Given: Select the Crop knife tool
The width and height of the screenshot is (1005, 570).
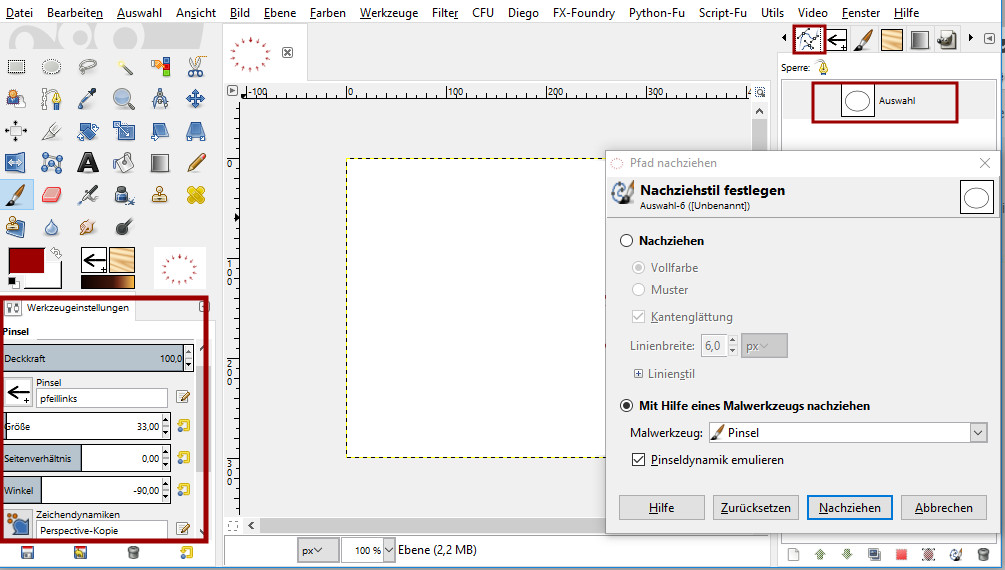Looking at the screenshot, I should click(x=51, y=131).
